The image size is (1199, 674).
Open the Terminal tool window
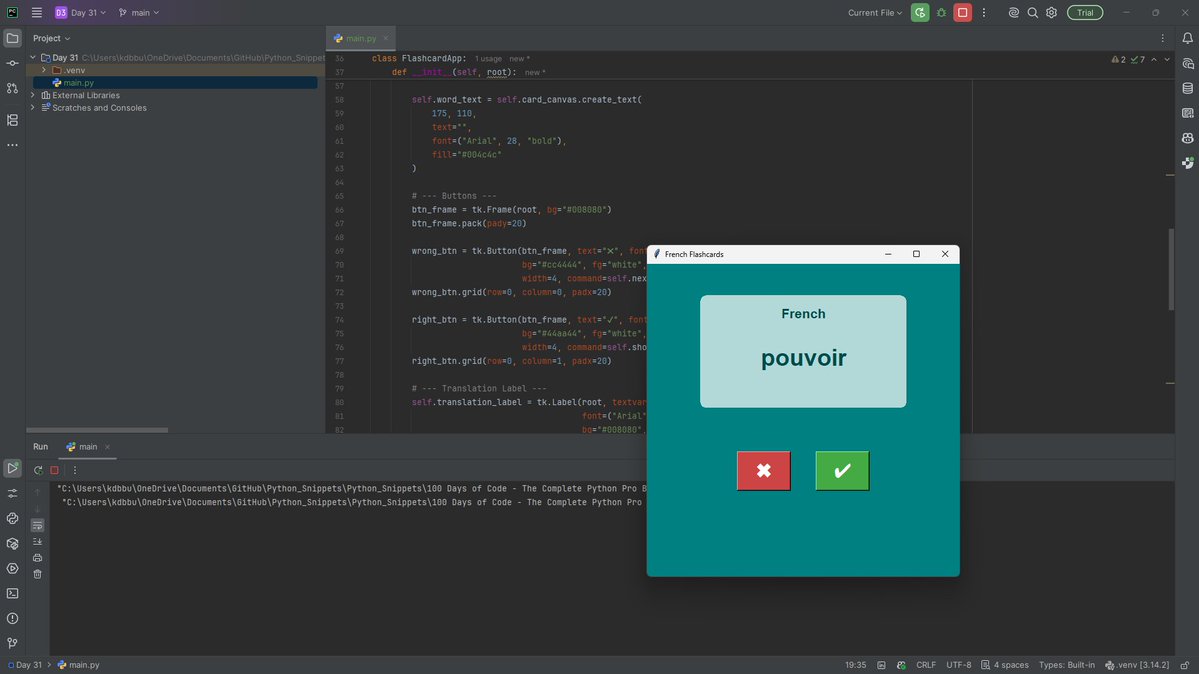[12, 594]
